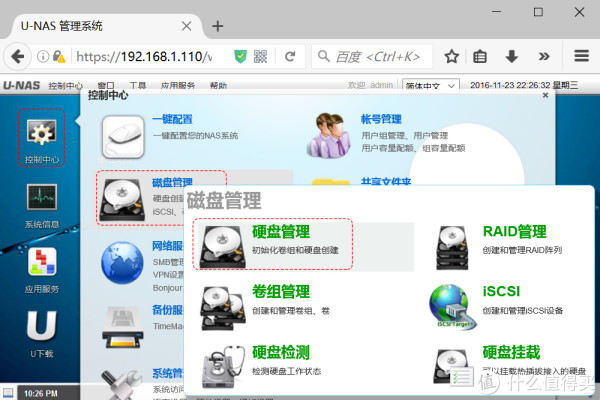Click the site info icon in address bar

[43, 57]
